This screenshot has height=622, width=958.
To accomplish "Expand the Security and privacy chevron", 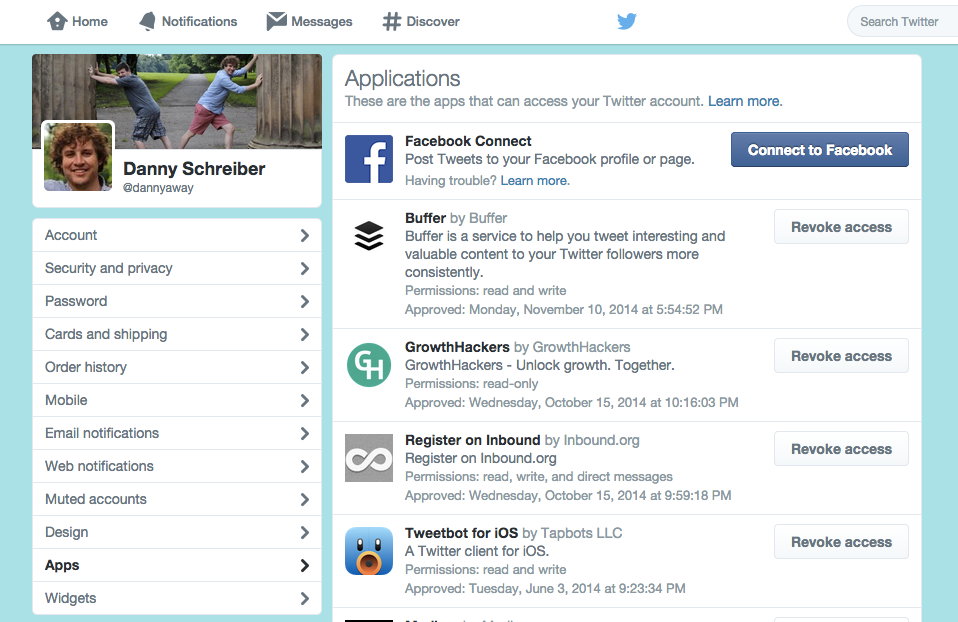I will point(305,268).
